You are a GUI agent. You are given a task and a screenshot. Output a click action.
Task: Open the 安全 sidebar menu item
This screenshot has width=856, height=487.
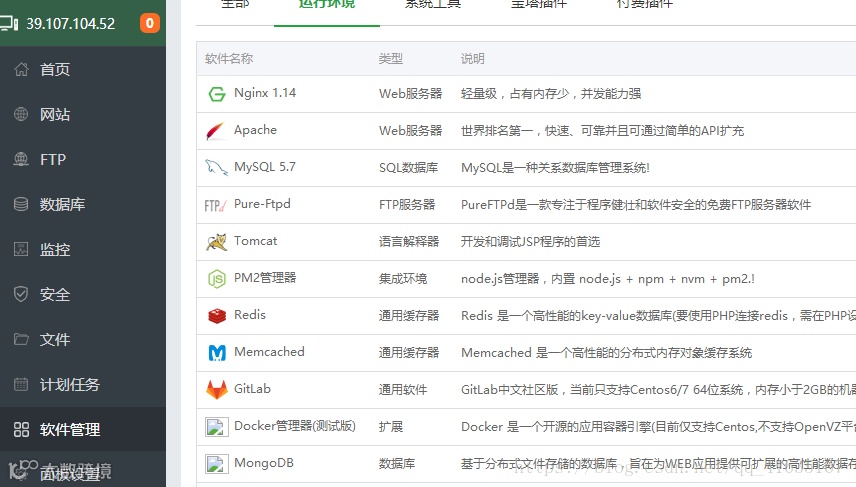point(83,294)
